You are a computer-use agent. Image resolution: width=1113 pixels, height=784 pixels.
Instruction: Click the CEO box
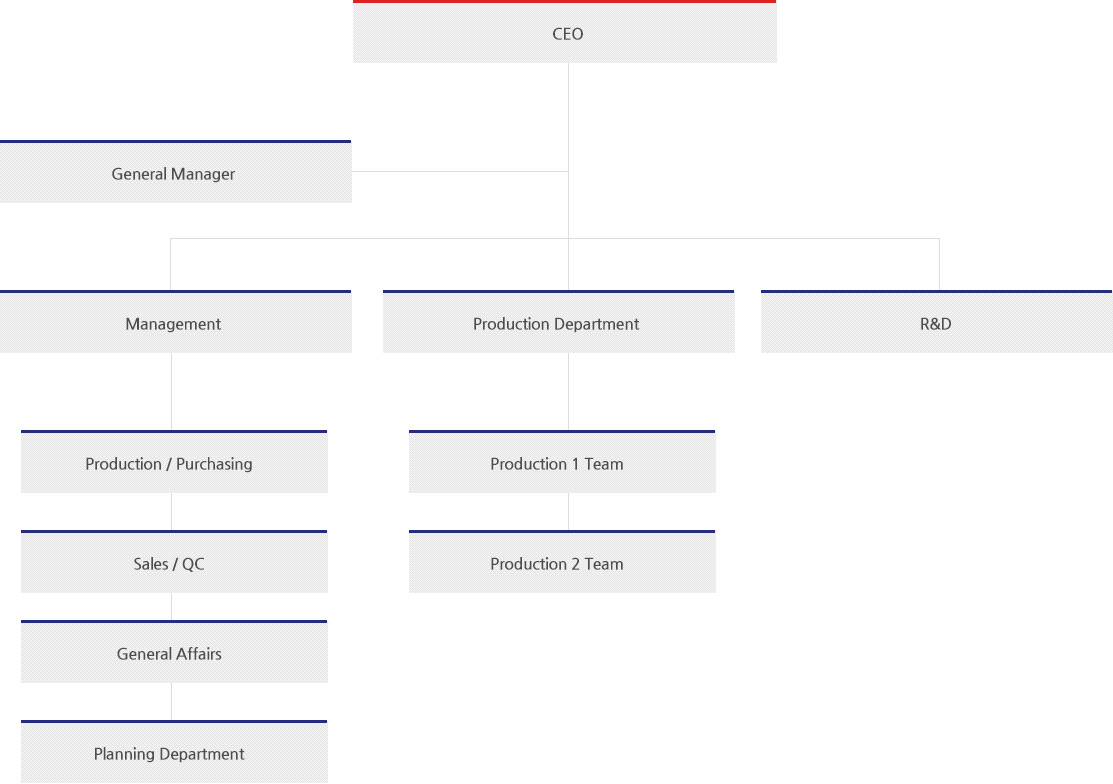565,34
